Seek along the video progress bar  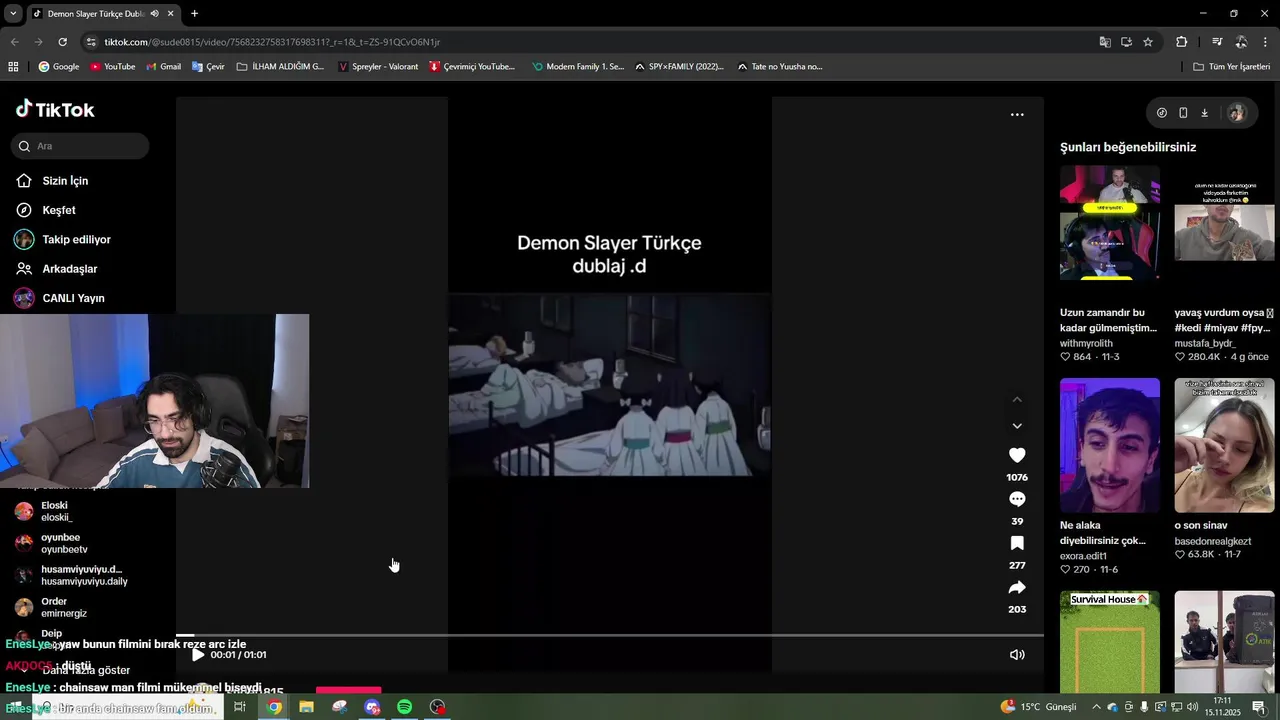[610, 635]
